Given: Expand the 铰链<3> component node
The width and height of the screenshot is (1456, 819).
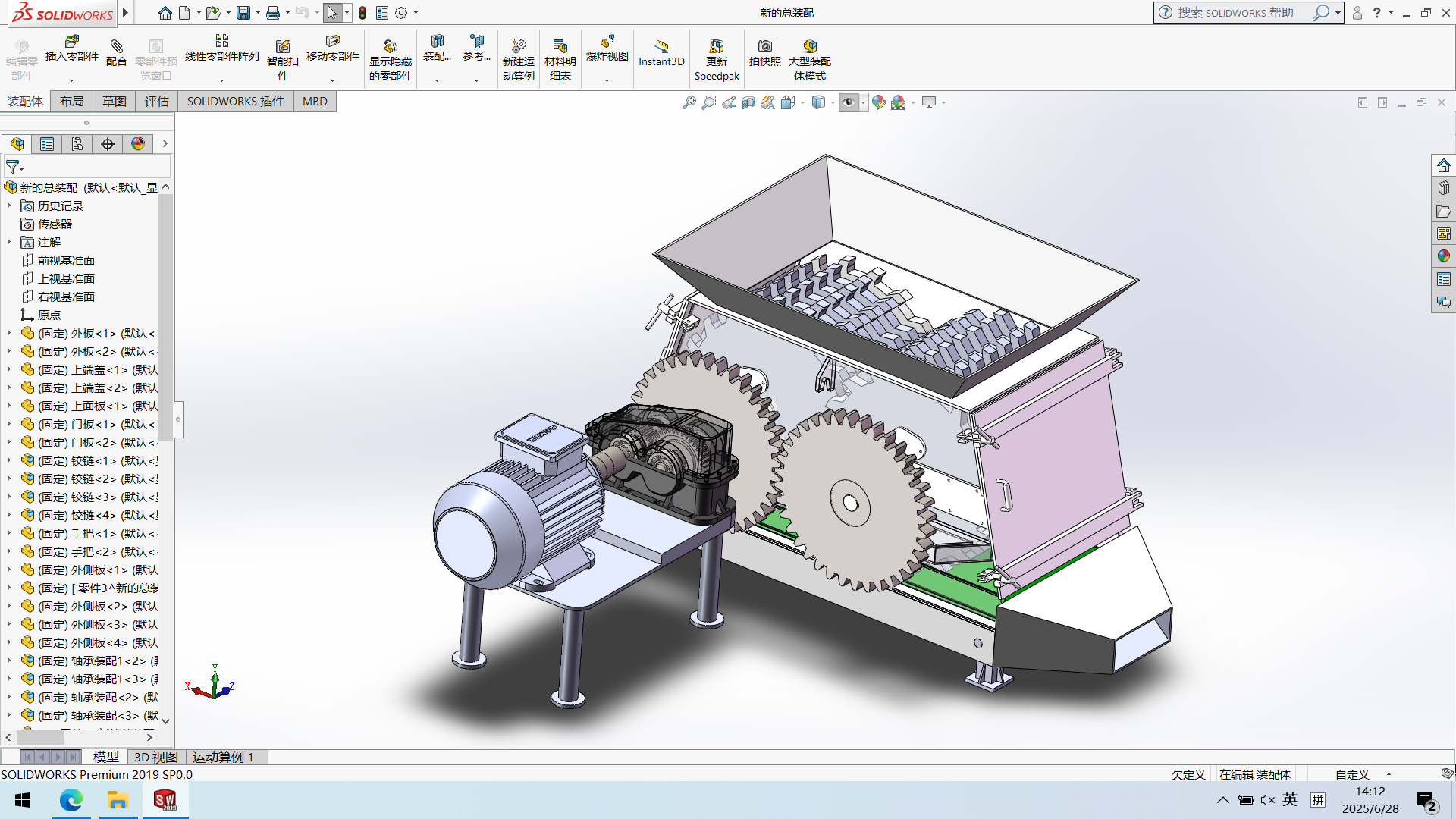Looking at the screenshot, I should click(9, 497).
